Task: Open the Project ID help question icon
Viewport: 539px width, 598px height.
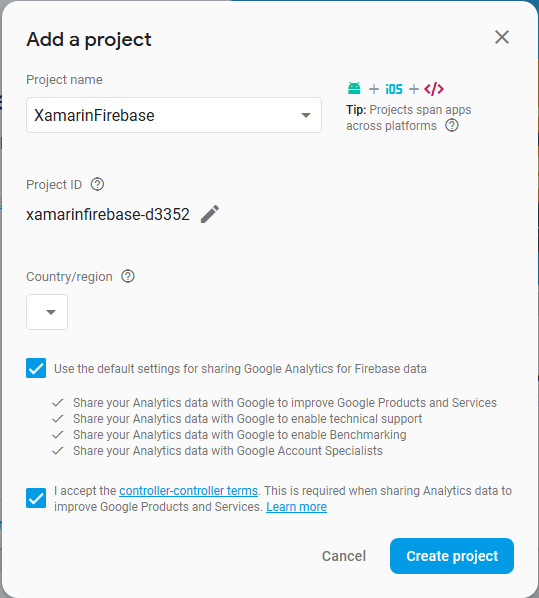Action: [x=97, y=184]
